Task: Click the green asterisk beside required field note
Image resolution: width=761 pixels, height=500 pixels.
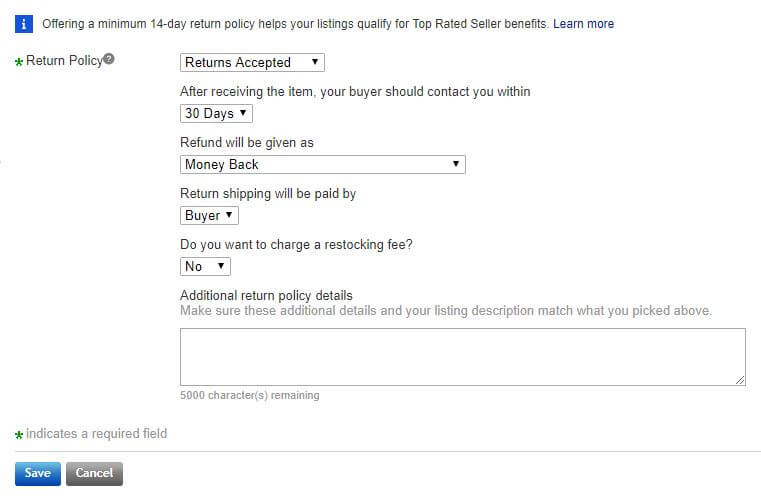Action: [19, 435]
